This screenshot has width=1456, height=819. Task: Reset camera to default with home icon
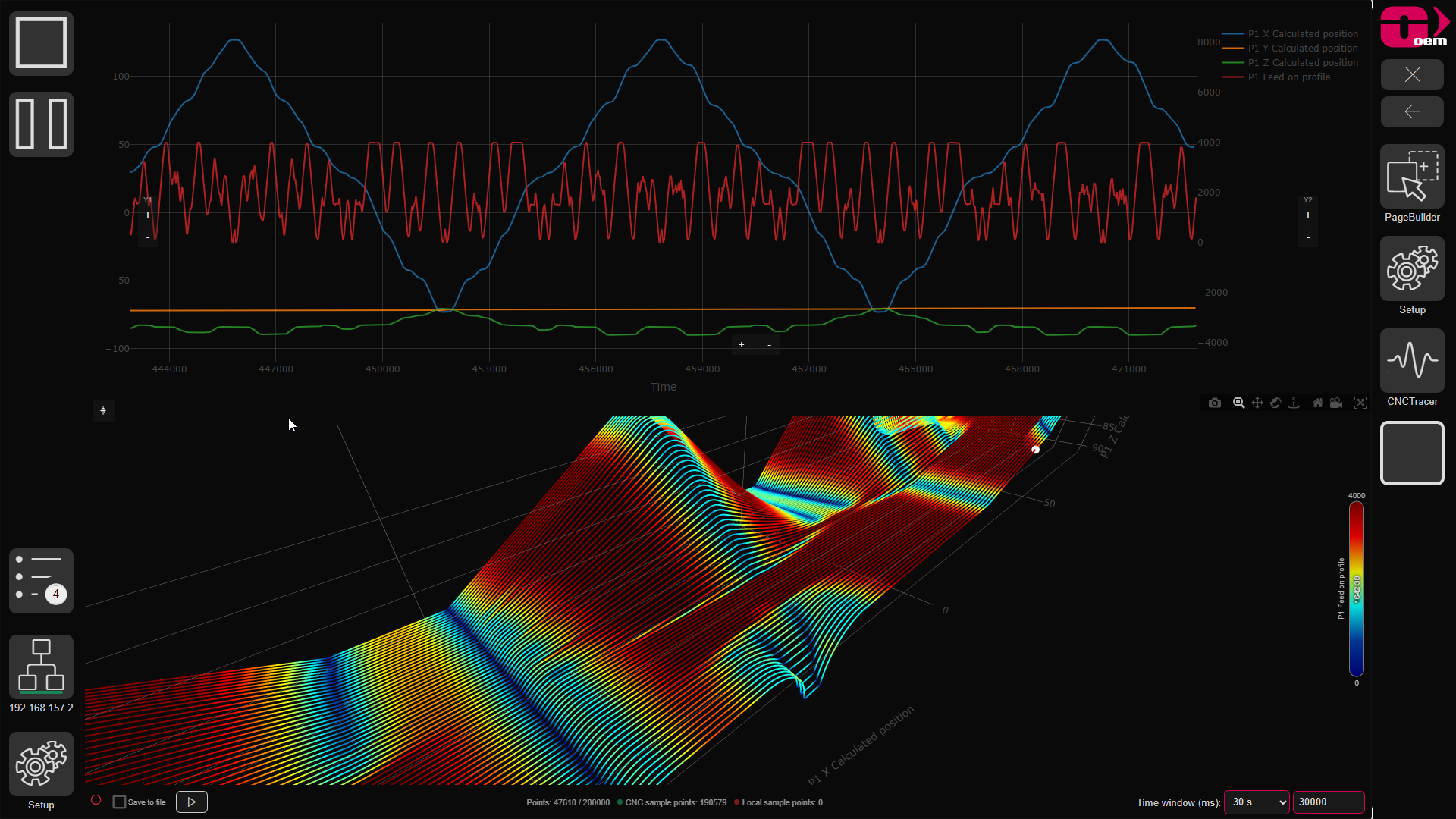[1318, 403]
